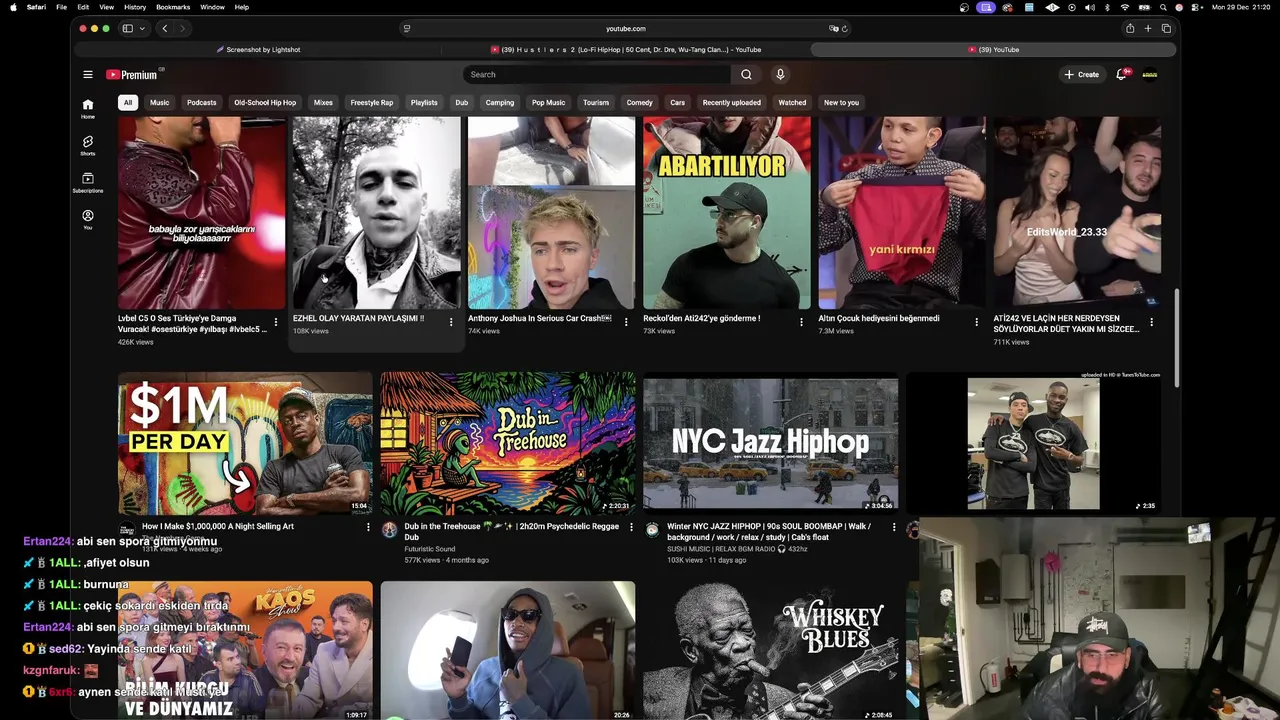Click the YouTube page vertical scrollbar
Screen dimensions: 1280x720
click(1177, 339)
